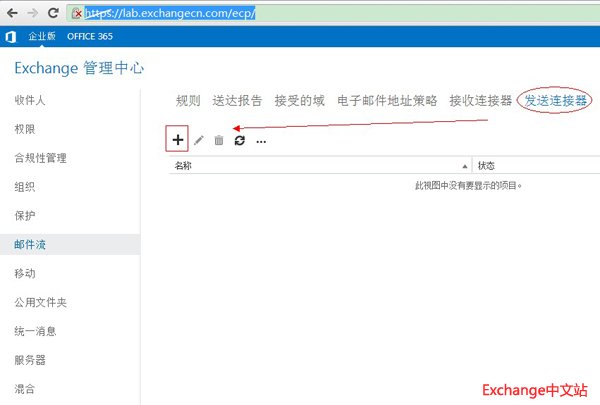The height and width of the screenshot is (405, 600).
Task: Click the pencil edit icon
Action: (x=199, y=141)
